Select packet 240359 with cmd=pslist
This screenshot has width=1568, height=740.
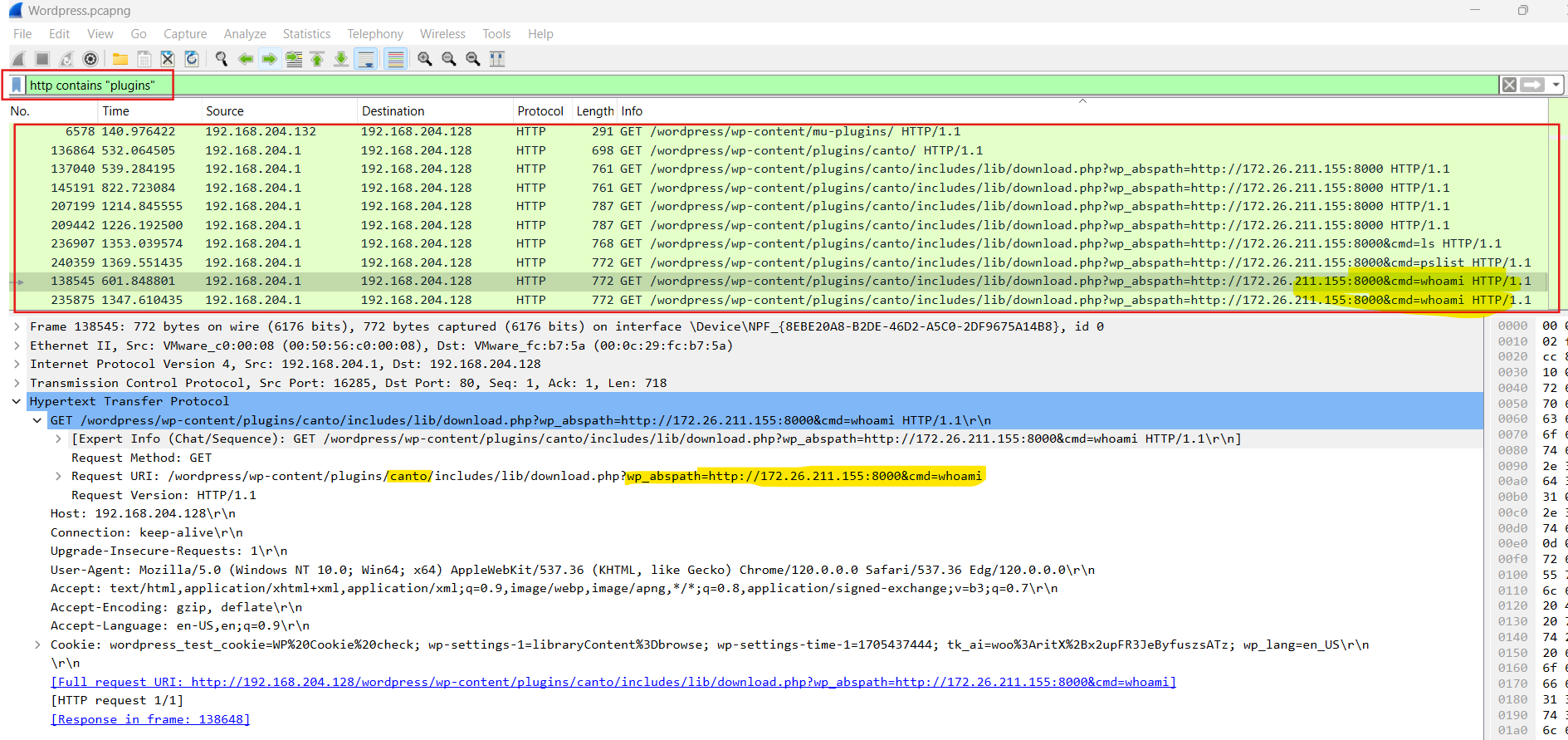point(778,262)
